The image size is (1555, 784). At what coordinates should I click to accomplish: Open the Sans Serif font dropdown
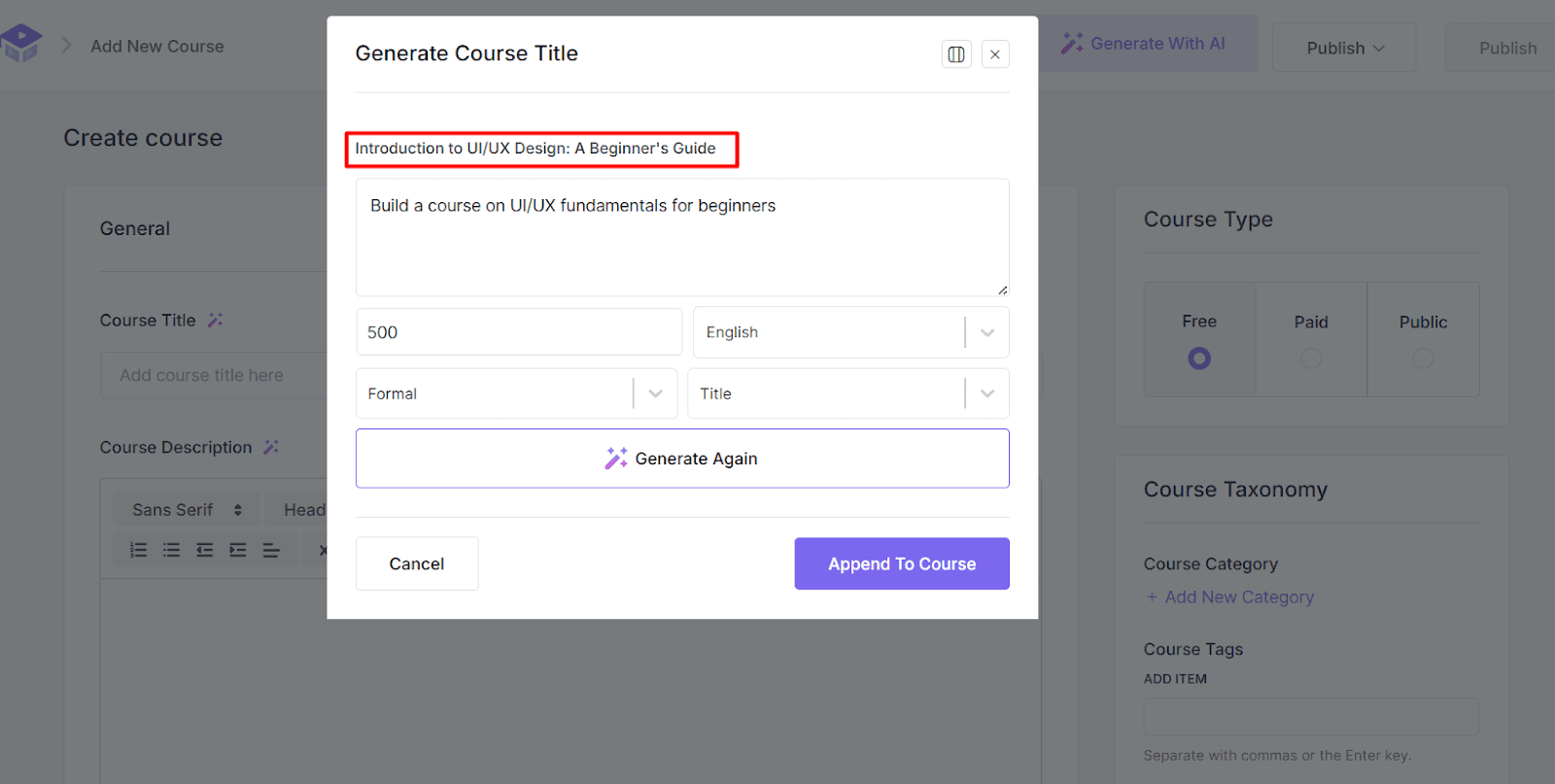187,510
